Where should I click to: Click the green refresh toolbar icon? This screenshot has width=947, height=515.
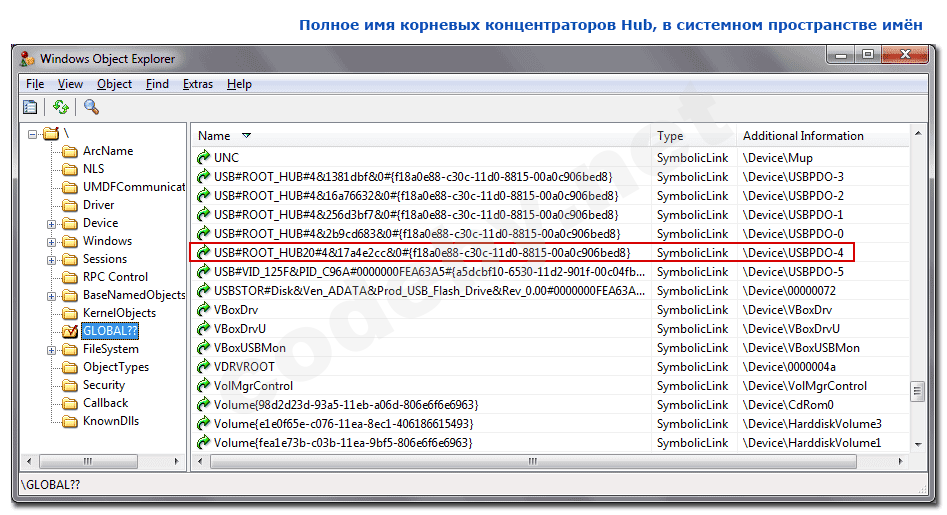coord(60,107)
